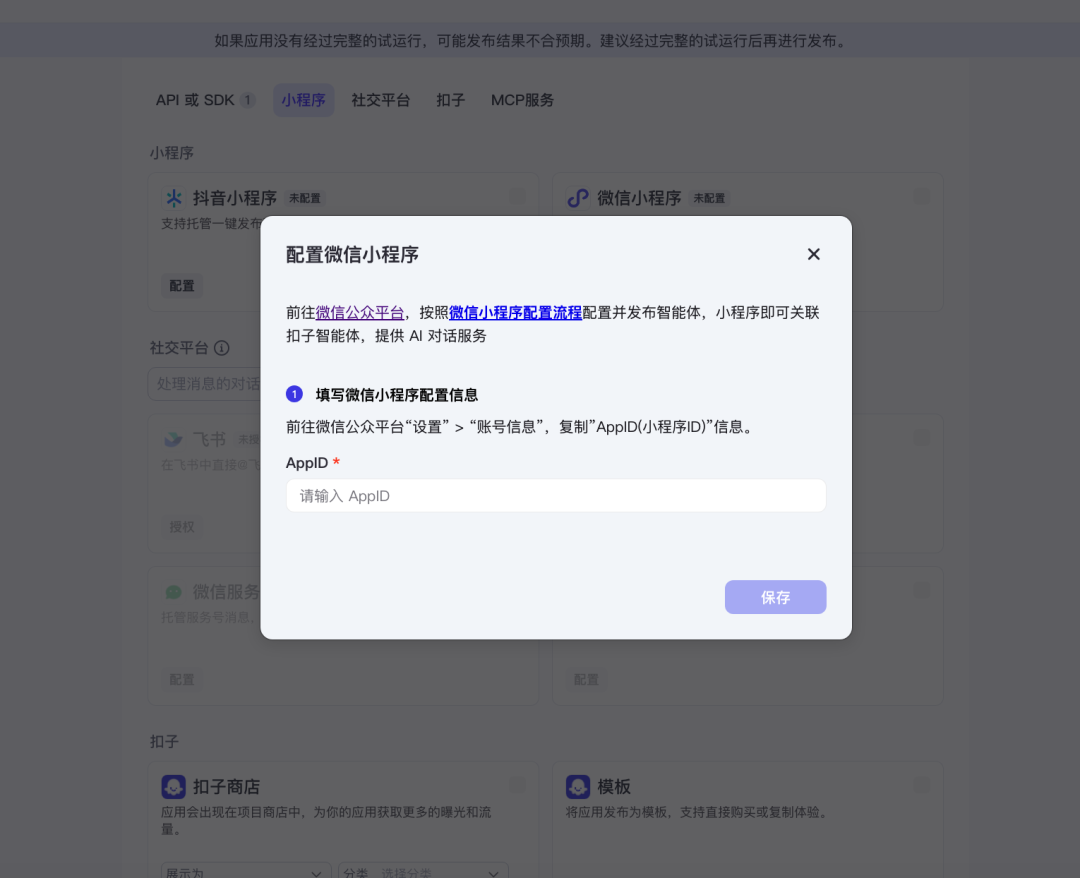The width and height of the screenshot is (1080, 878).
Task: Click 授权 button in 飞书 card
Action: click(x=182, y=527)
